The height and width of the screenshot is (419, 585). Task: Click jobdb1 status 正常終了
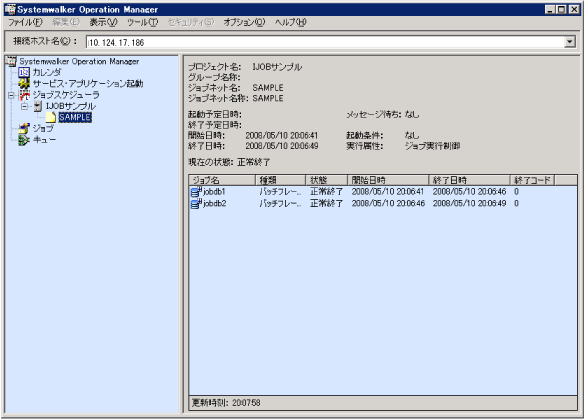tap(326, 192)
